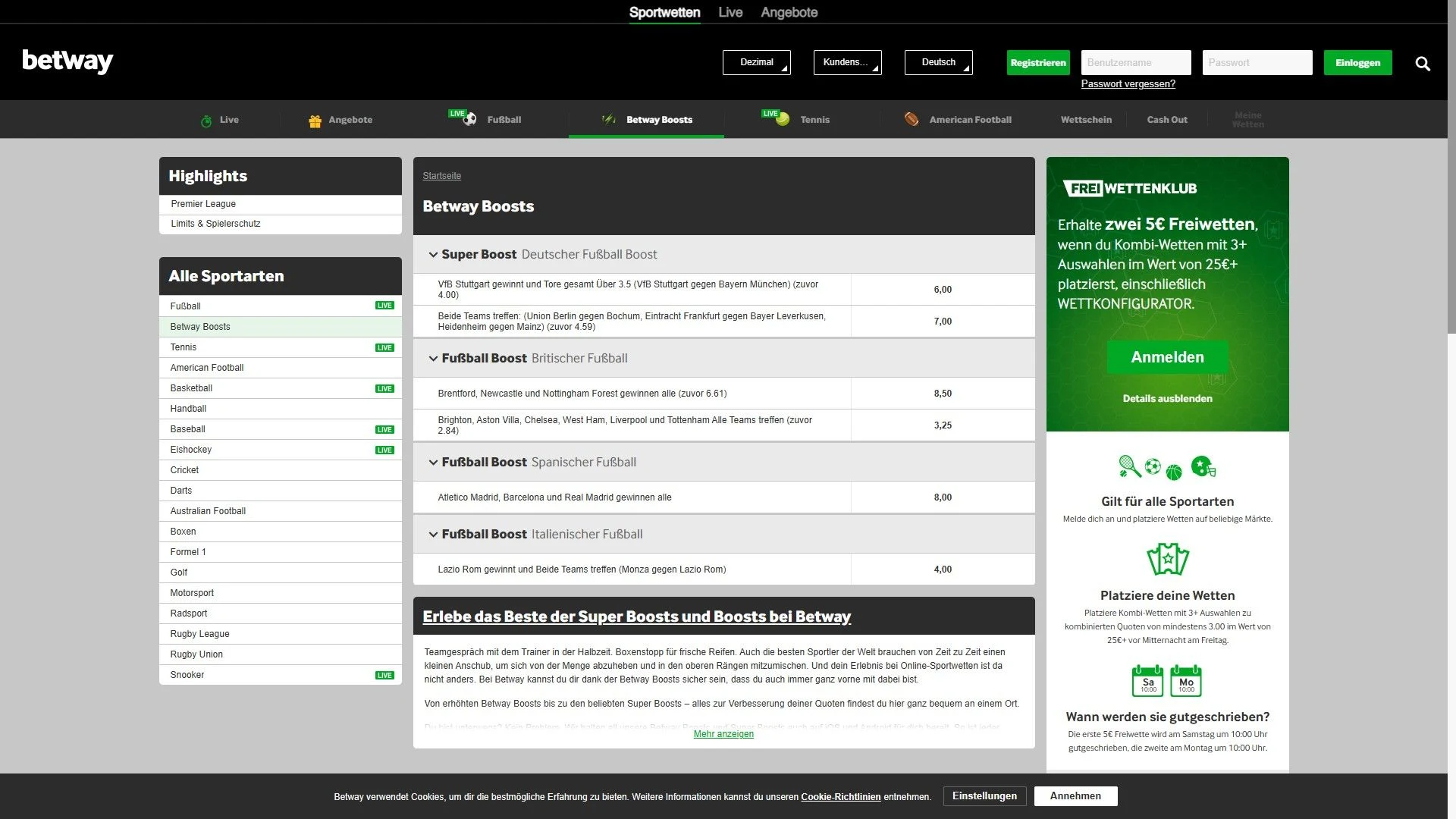Select the Cash Out tab
The image size is (1456, 819).
point(1165,119)
